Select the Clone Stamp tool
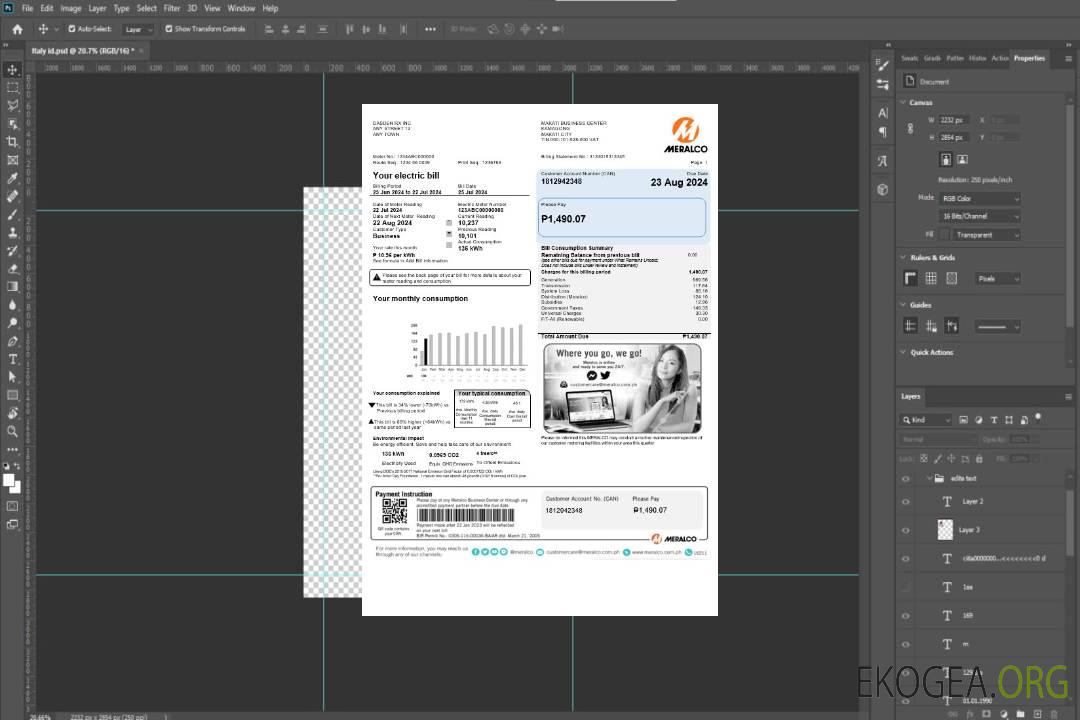This screenshot has height=720, width=1080. pyautogui.click(x=12, y=233)
